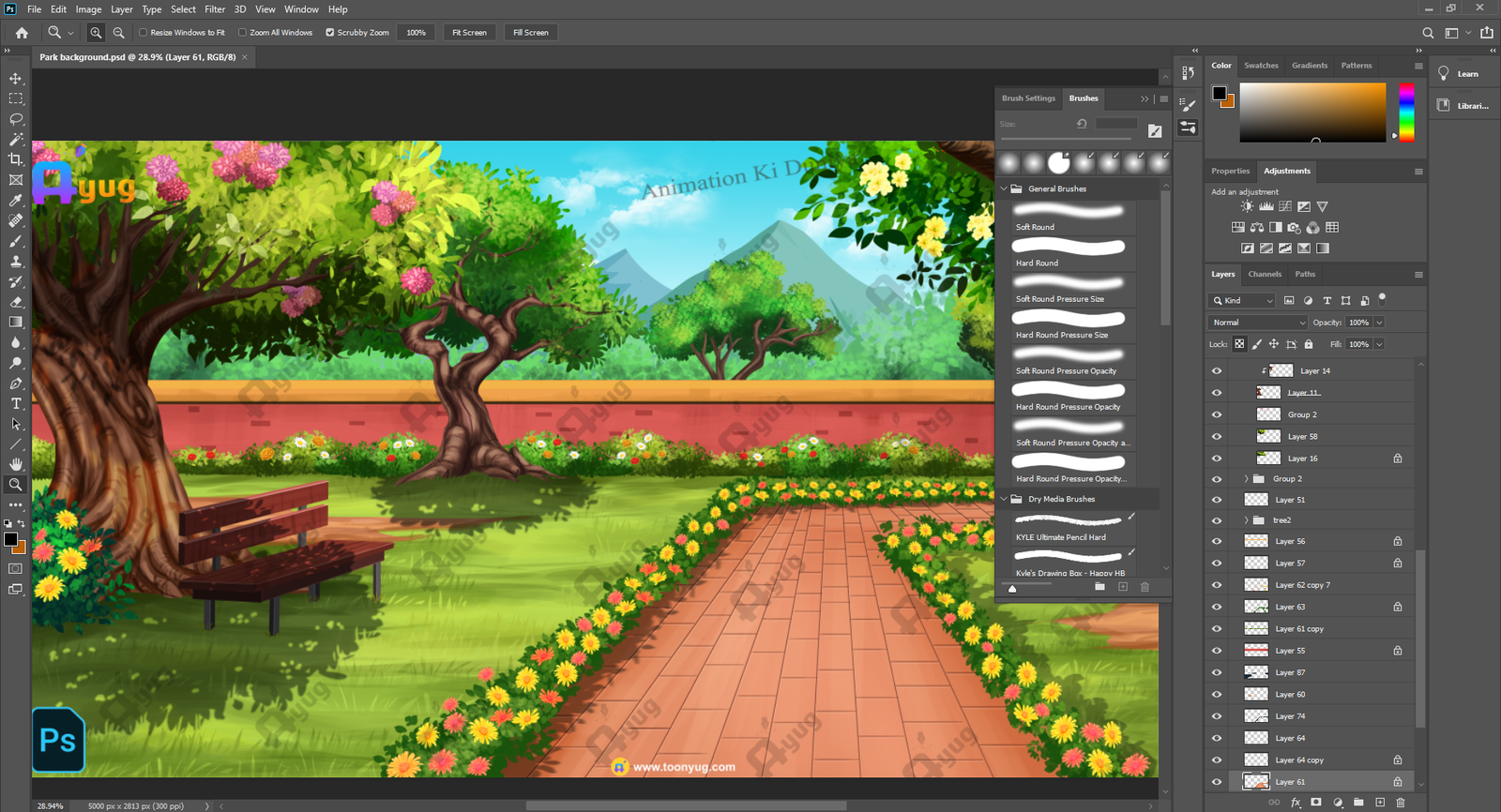Click the rainbow hue slider
Image resolution: width=1501 pixels, height=812 pixels.
point(1406,112)
